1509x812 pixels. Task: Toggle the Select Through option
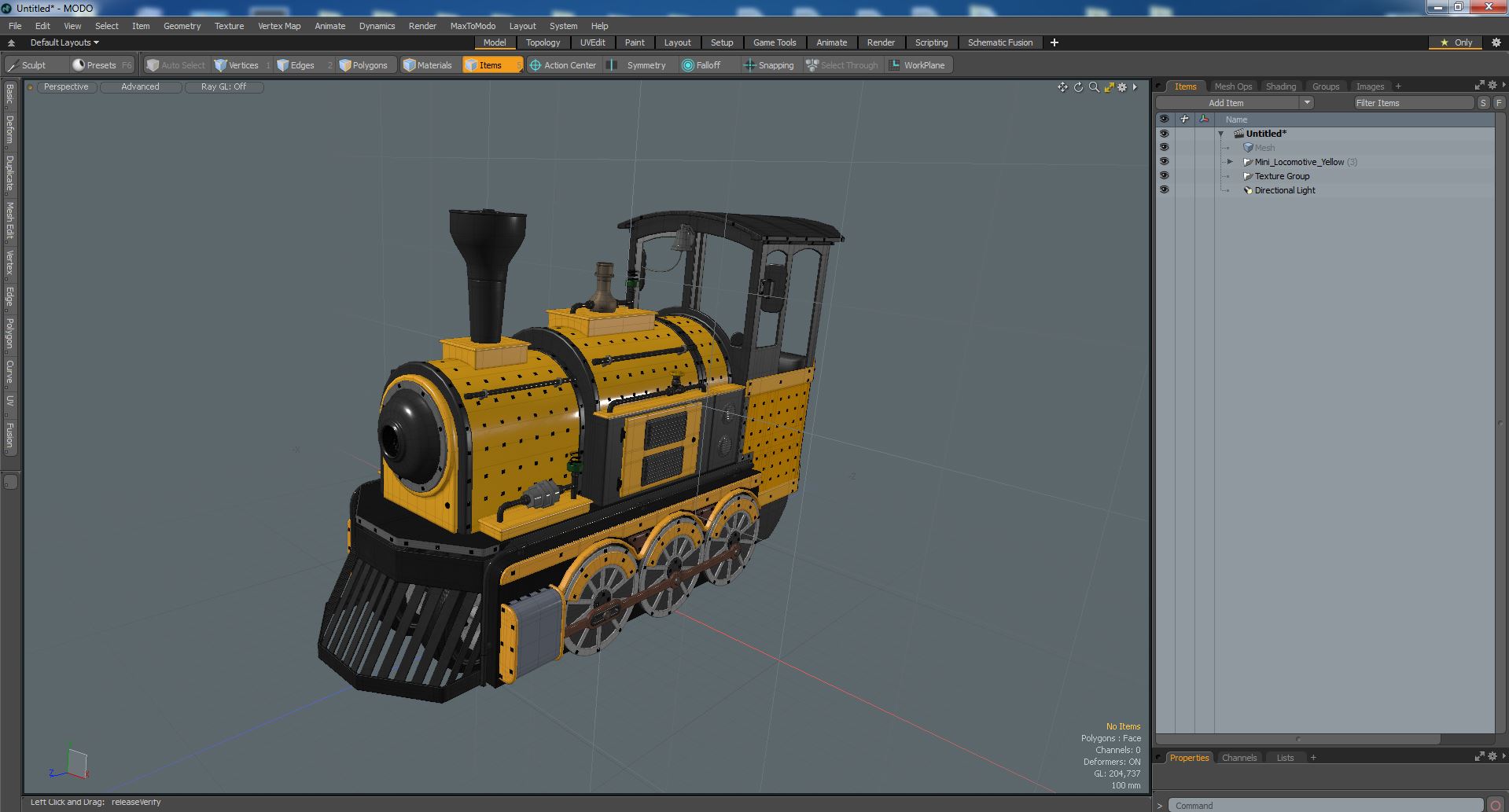[842, 65]
